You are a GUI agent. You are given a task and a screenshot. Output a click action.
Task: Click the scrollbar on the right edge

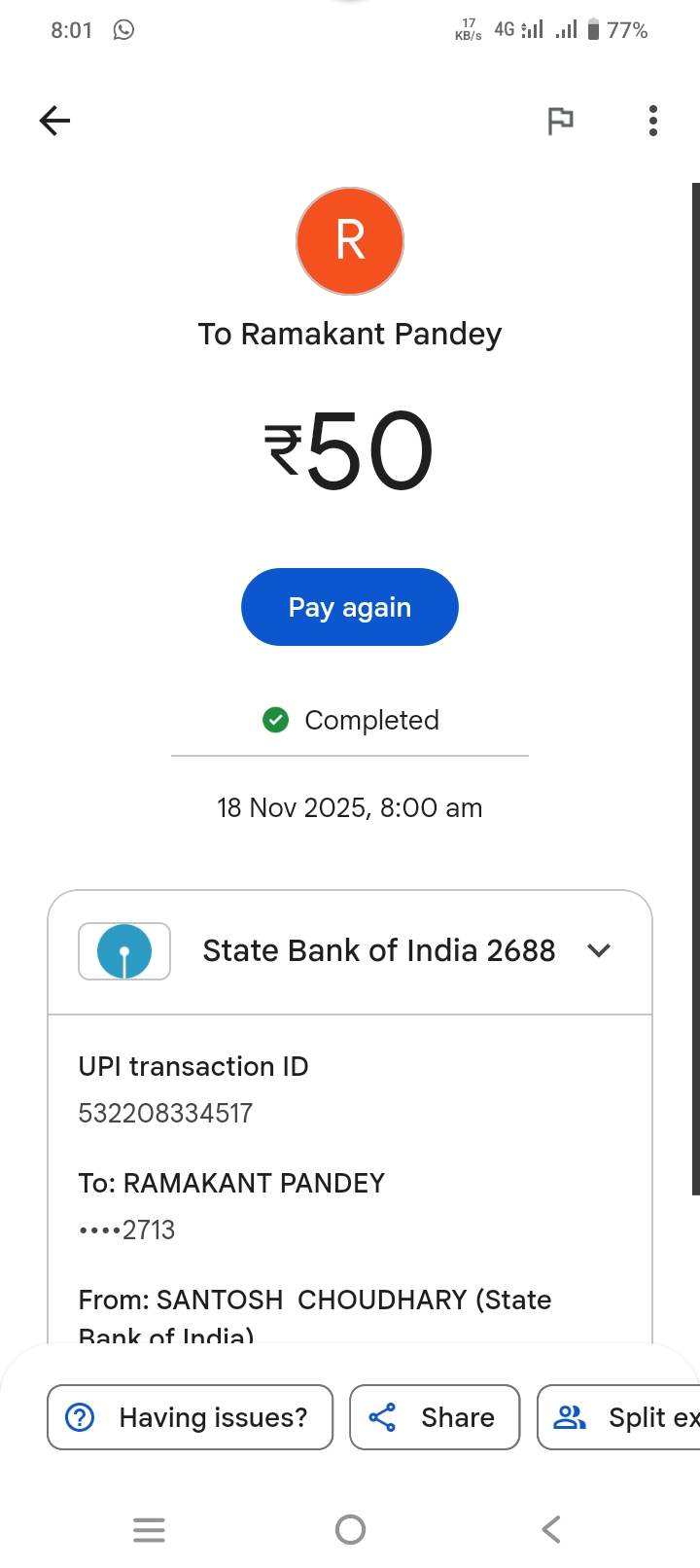pos(695,681)
